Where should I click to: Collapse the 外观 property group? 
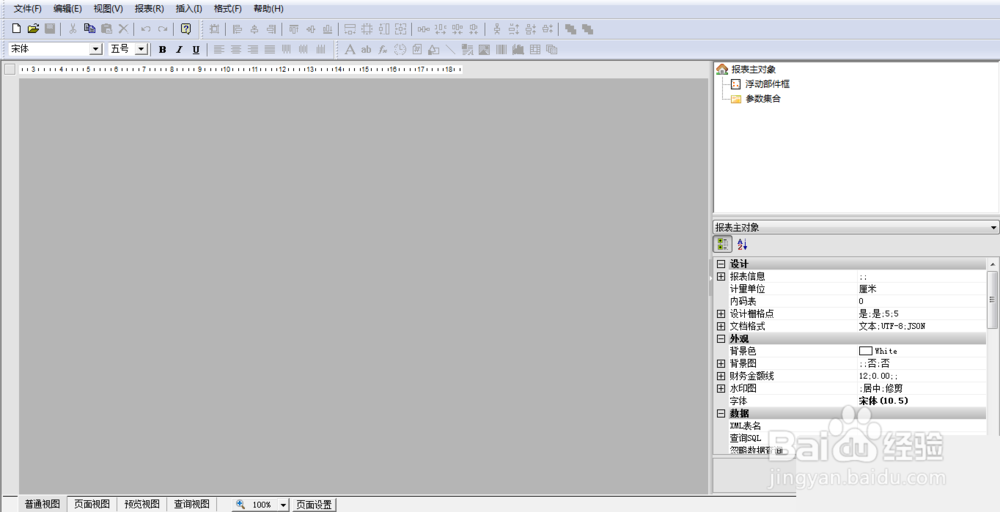(x=721, y=339)
